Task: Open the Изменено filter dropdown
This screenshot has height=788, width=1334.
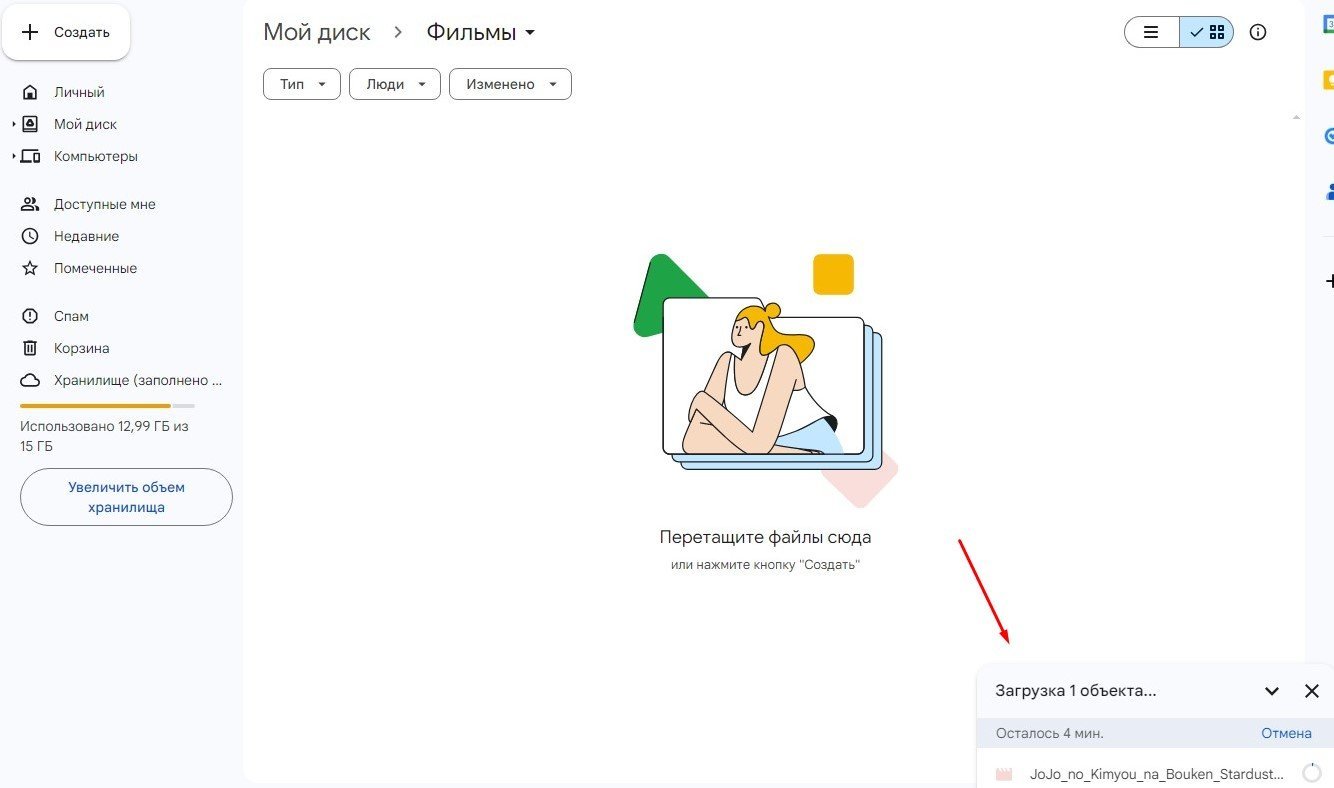Action: 510,84
